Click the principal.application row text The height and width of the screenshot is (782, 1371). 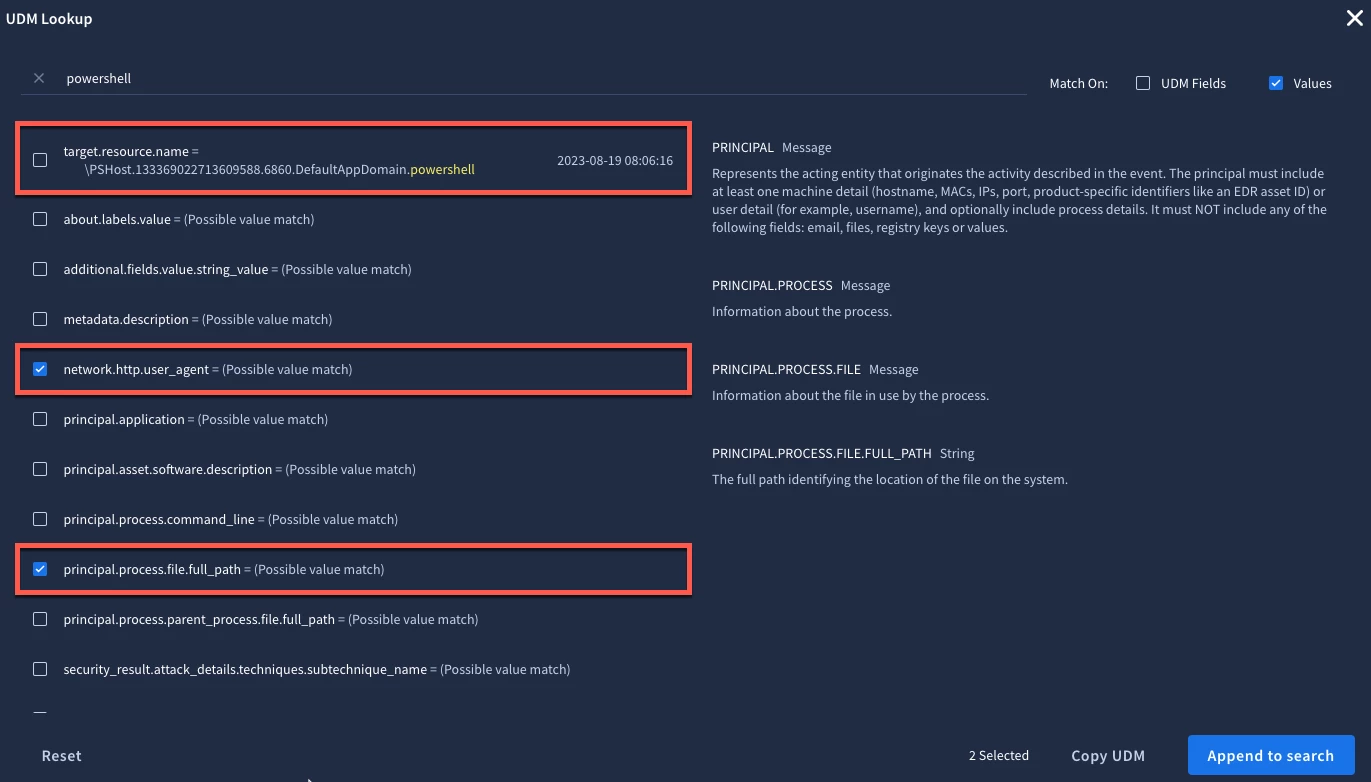click(196, 419)
